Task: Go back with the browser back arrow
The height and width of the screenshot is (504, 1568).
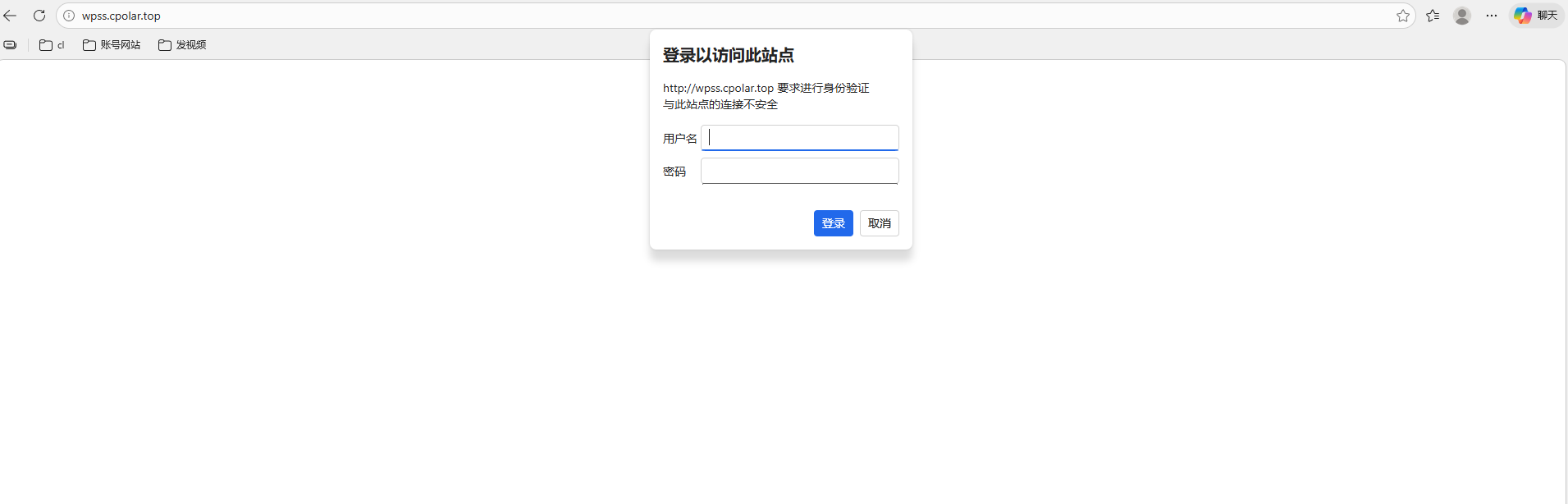Action: coord(10,16)
